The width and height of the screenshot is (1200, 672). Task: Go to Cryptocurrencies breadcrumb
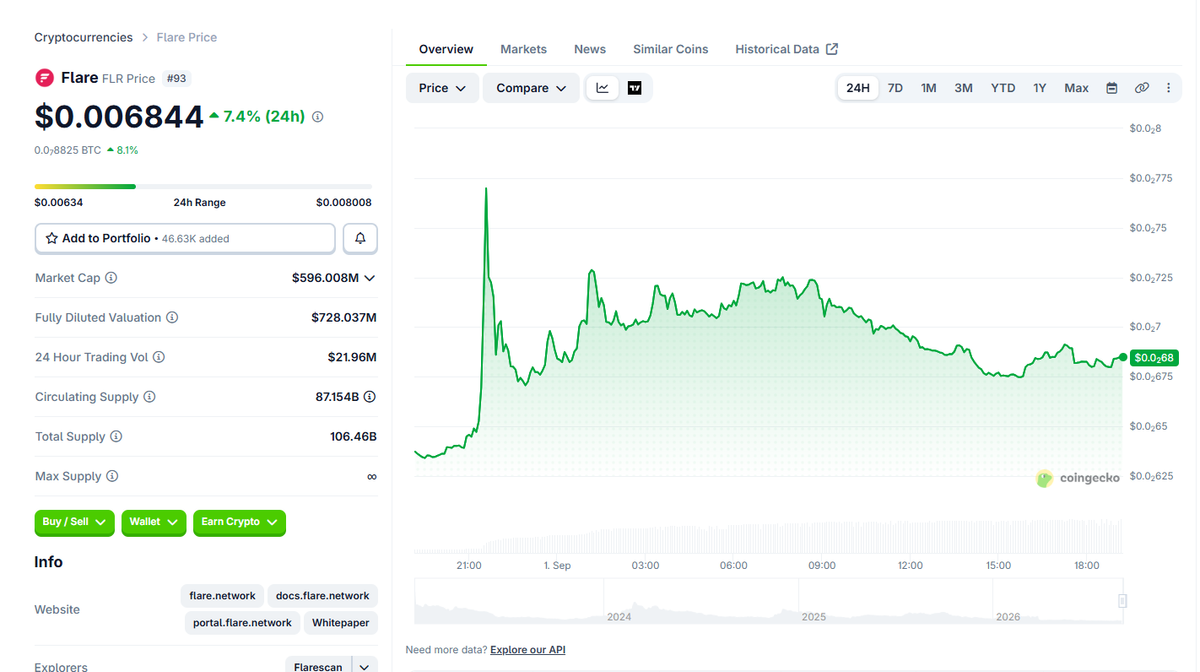point(83,37)
